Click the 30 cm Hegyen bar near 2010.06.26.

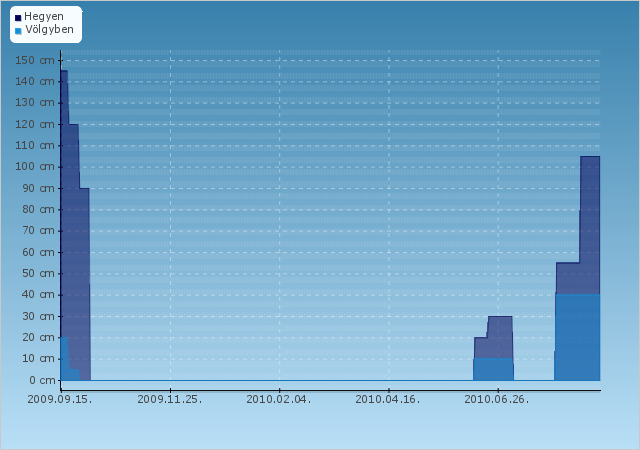pyautogui.click(x=500, y=337)
